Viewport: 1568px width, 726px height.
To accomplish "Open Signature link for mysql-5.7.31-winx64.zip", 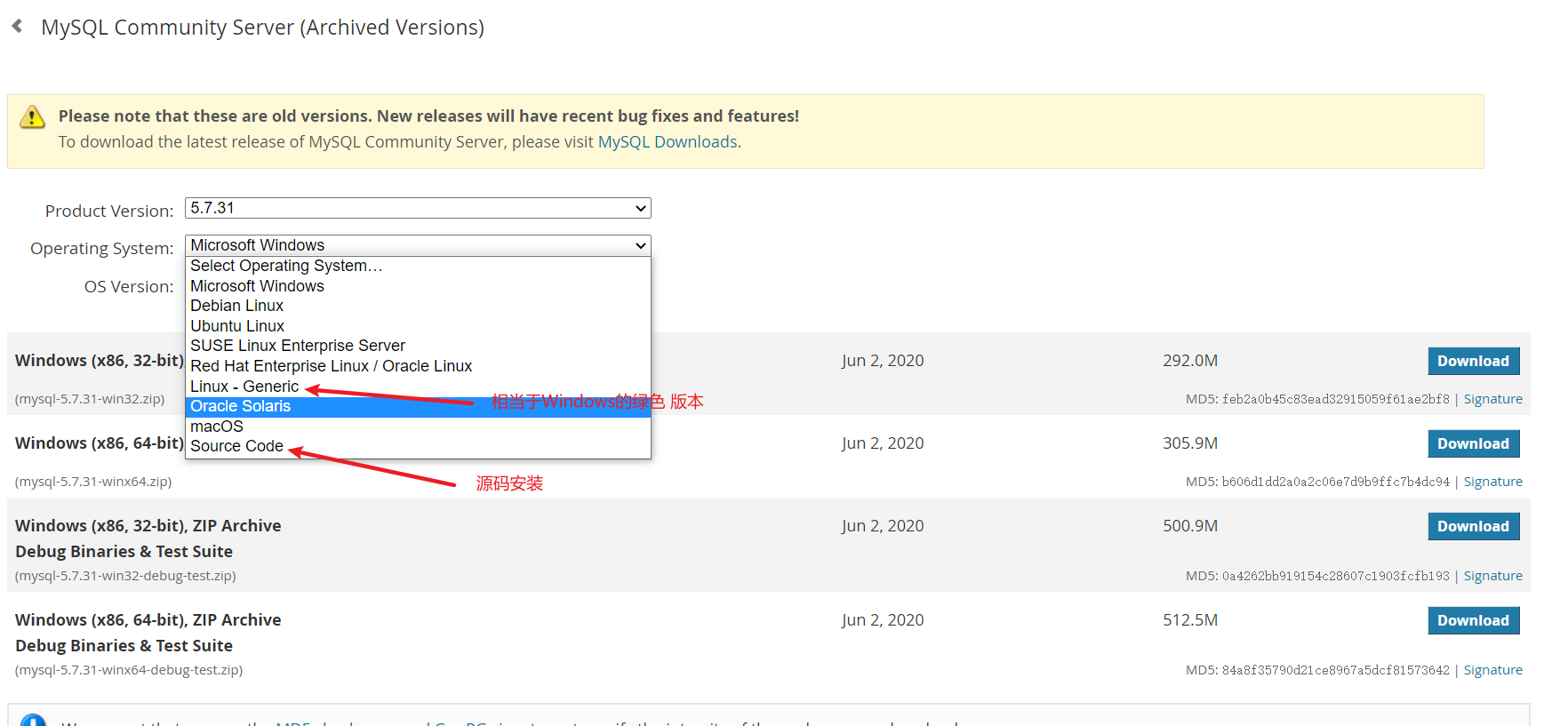I will tap(1492, 482).
